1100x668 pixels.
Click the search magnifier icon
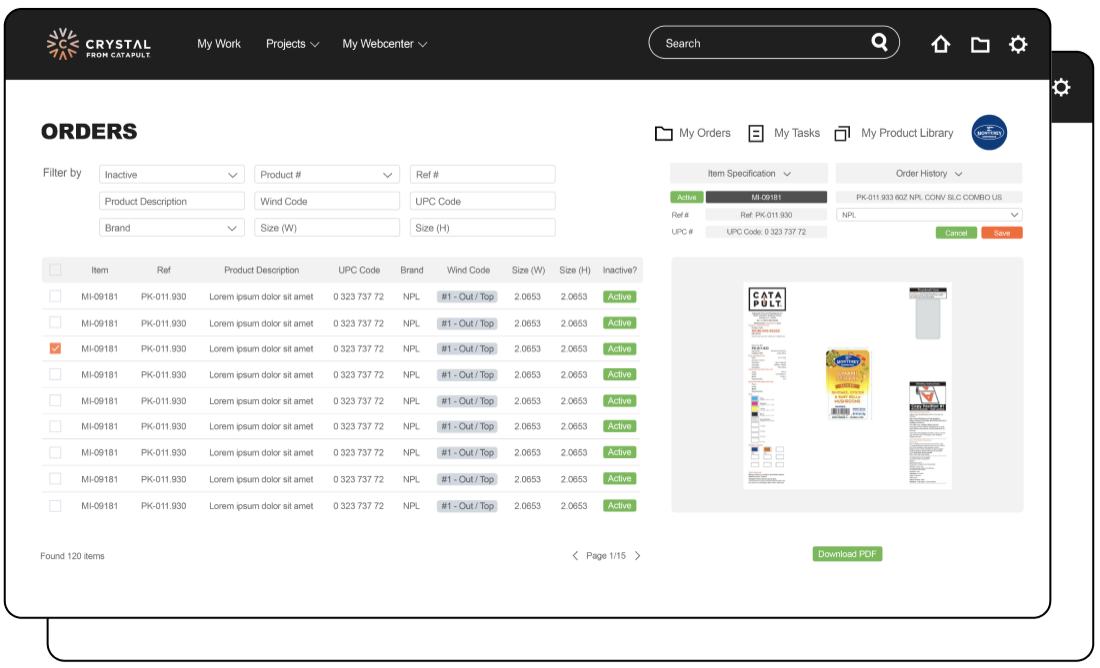tap(879, 42)
